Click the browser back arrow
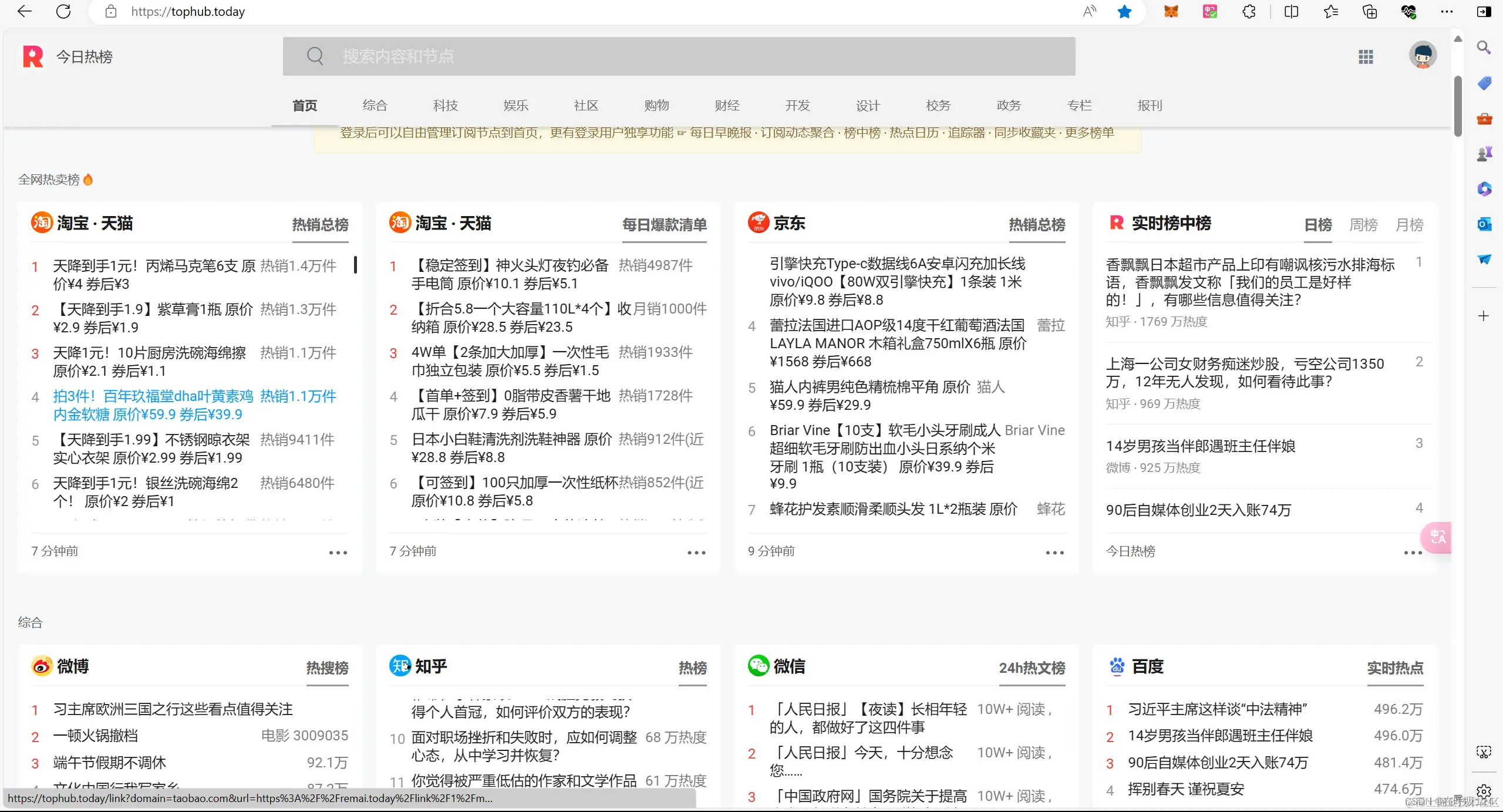Image resolution: width=1503 pixels, height=812 pixels. (x=25, y=11)
